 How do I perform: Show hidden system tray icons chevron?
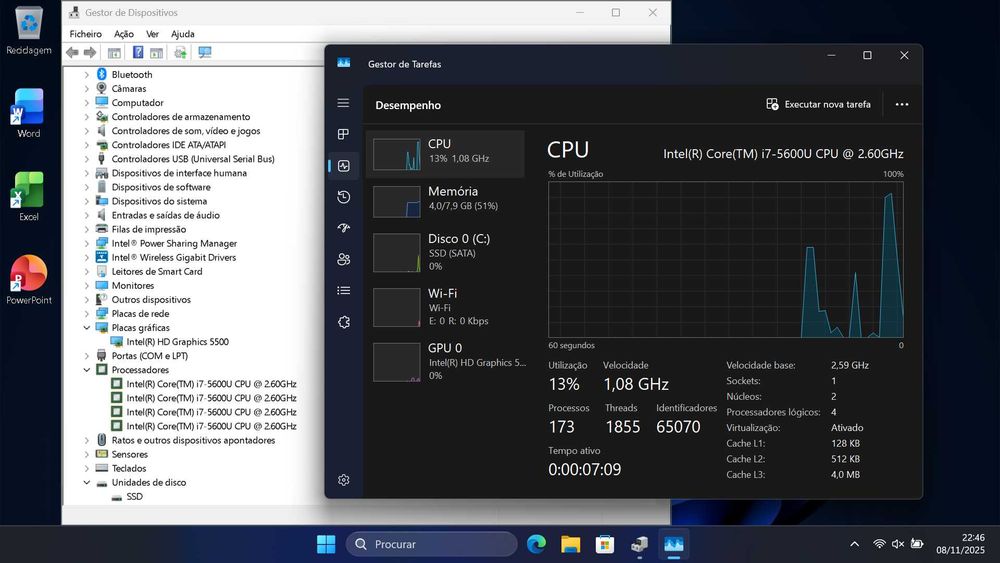tap(855, 544)
